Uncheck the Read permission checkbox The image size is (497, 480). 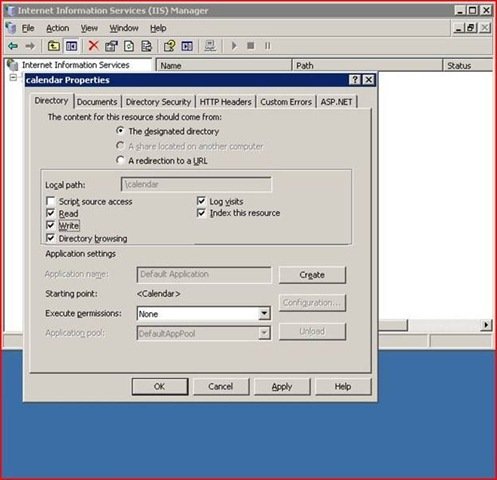point(50,213)
